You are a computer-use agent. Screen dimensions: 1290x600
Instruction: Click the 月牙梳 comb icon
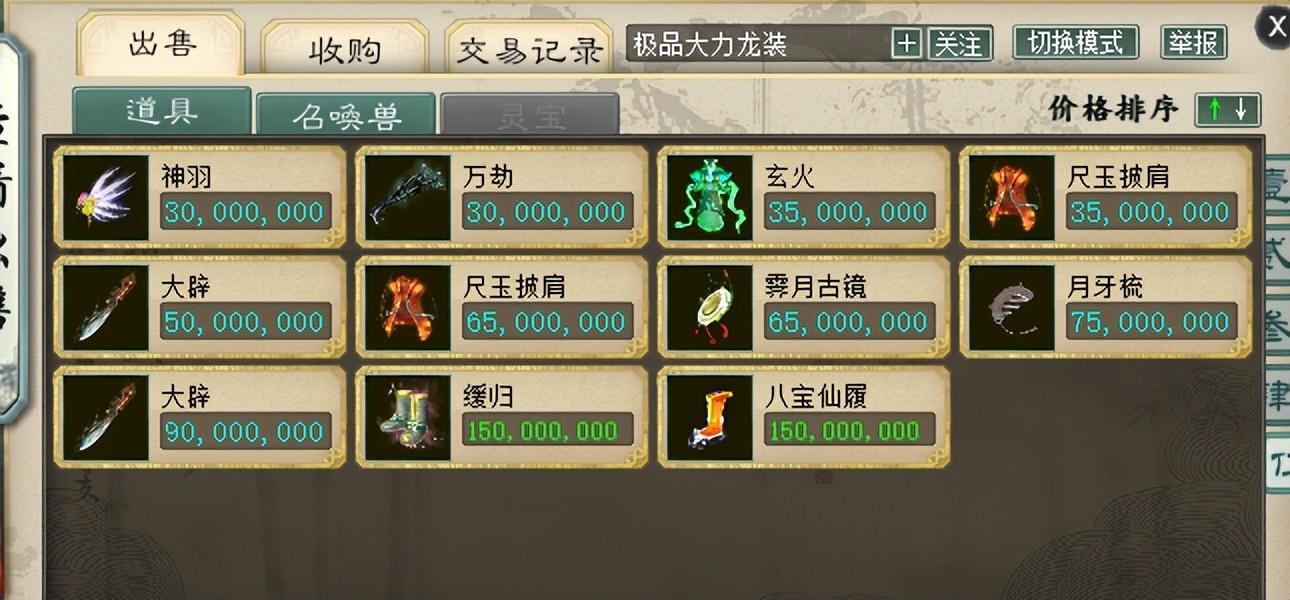pos(1012,308)
